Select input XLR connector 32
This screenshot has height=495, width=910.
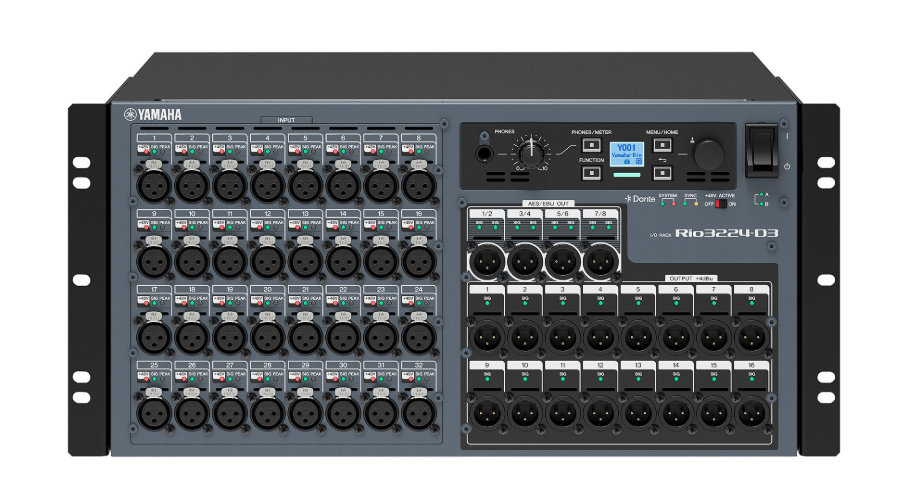click(x=418, y=413)
